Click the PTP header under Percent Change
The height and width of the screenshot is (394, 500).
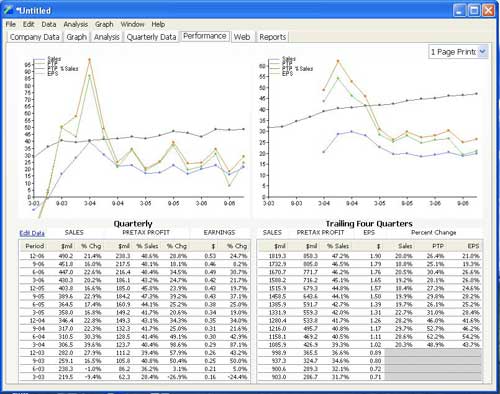[438, 246]
